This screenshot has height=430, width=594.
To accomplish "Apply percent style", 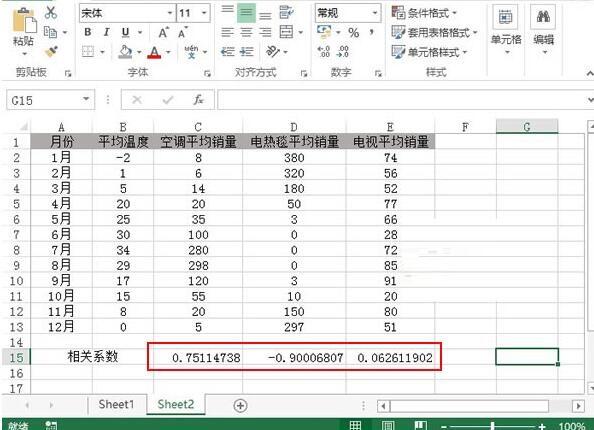I will (x=354, y=33).
